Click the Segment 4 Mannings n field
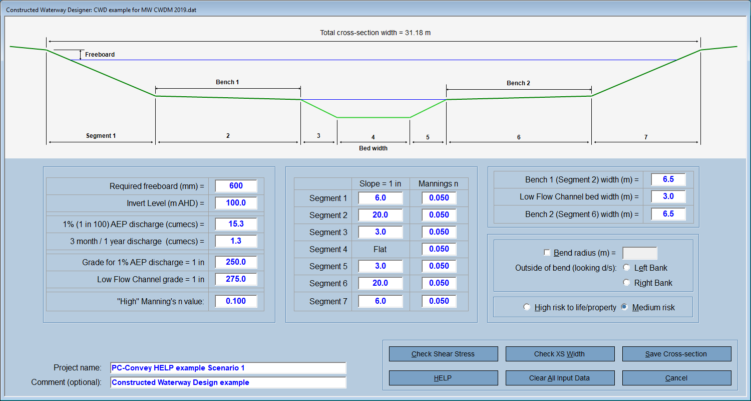This screenshot has width=751, height=401. coord(439,249)
